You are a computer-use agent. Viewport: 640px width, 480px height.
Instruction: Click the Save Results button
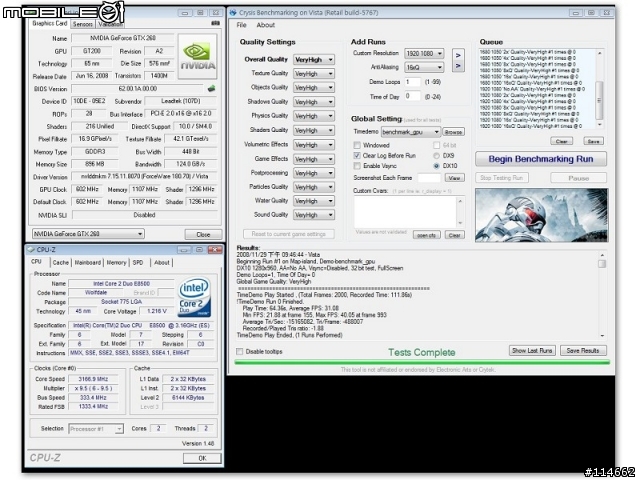tap(583, 351)
